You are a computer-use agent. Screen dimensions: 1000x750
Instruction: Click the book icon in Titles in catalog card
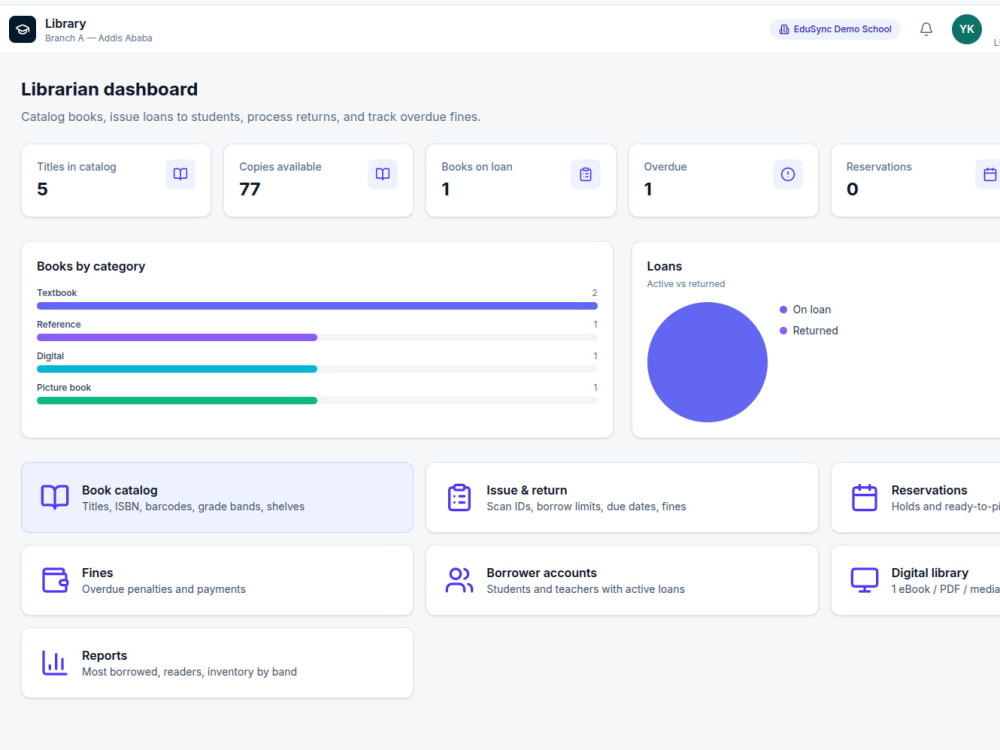click(x=180, y=174)
